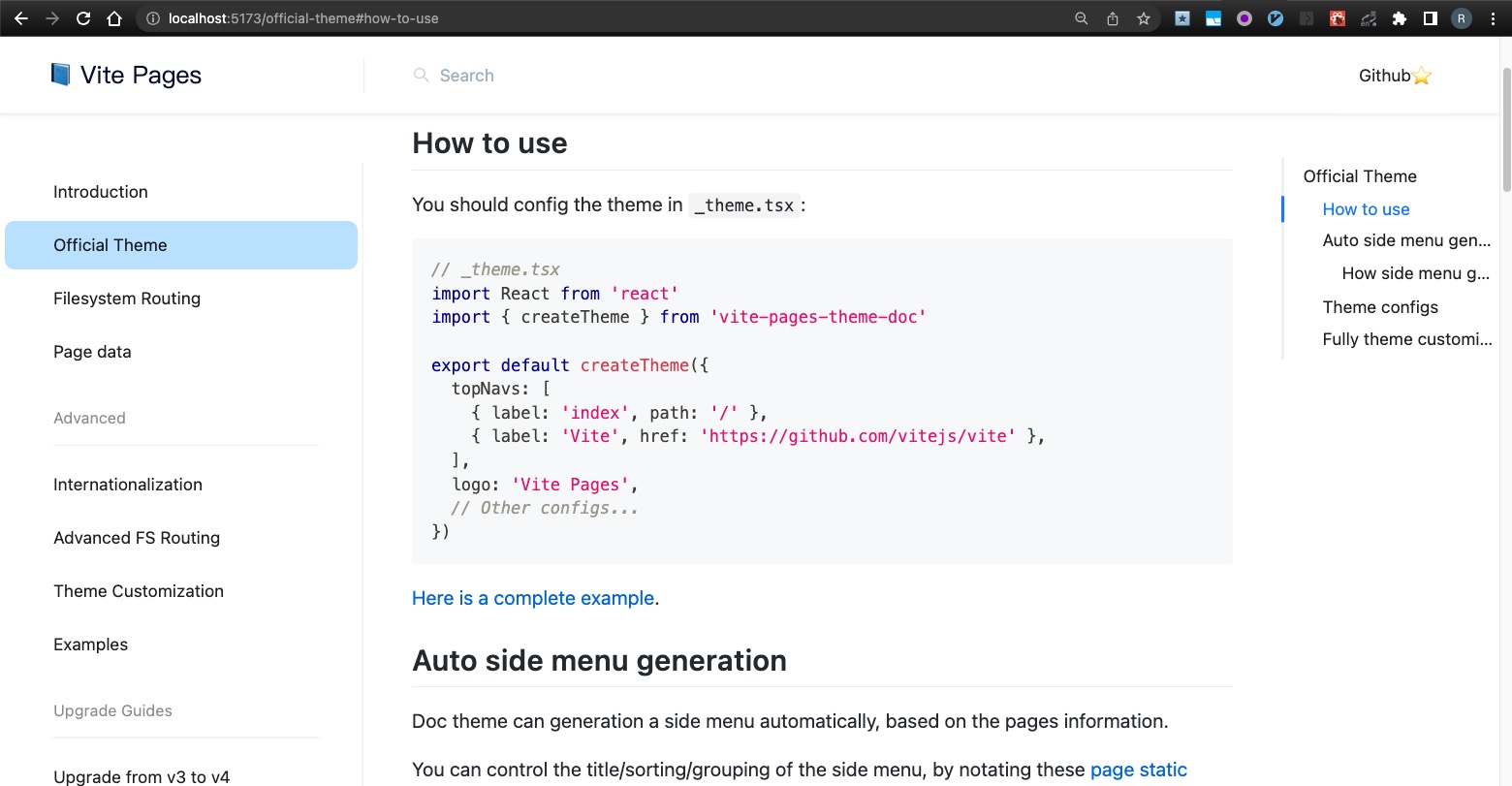Open the red React devtools extension

(1338, 18)
